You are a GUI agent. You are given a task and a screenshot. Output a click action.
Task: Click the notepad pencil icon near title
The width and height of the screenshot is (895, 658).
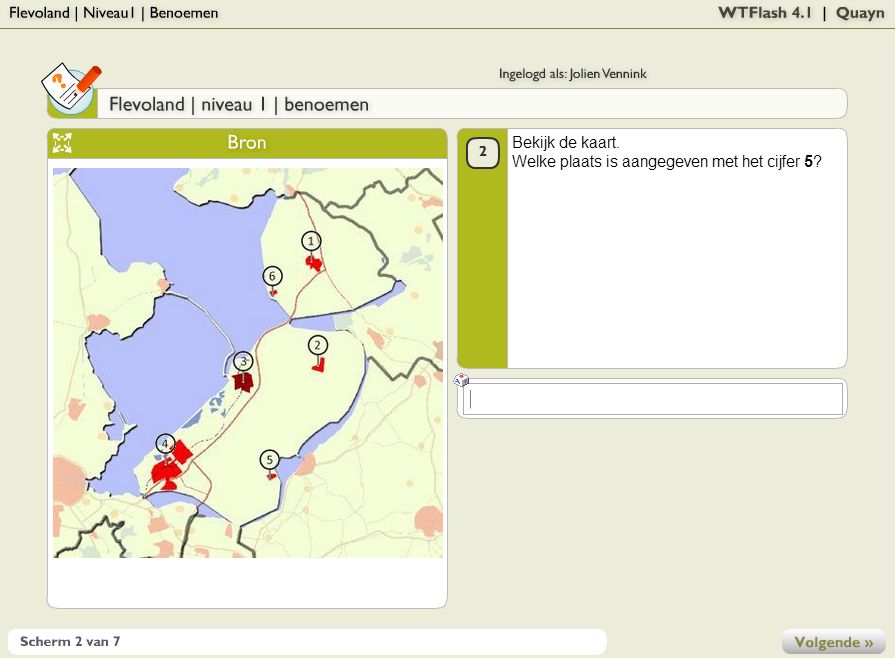click(71, 87)
